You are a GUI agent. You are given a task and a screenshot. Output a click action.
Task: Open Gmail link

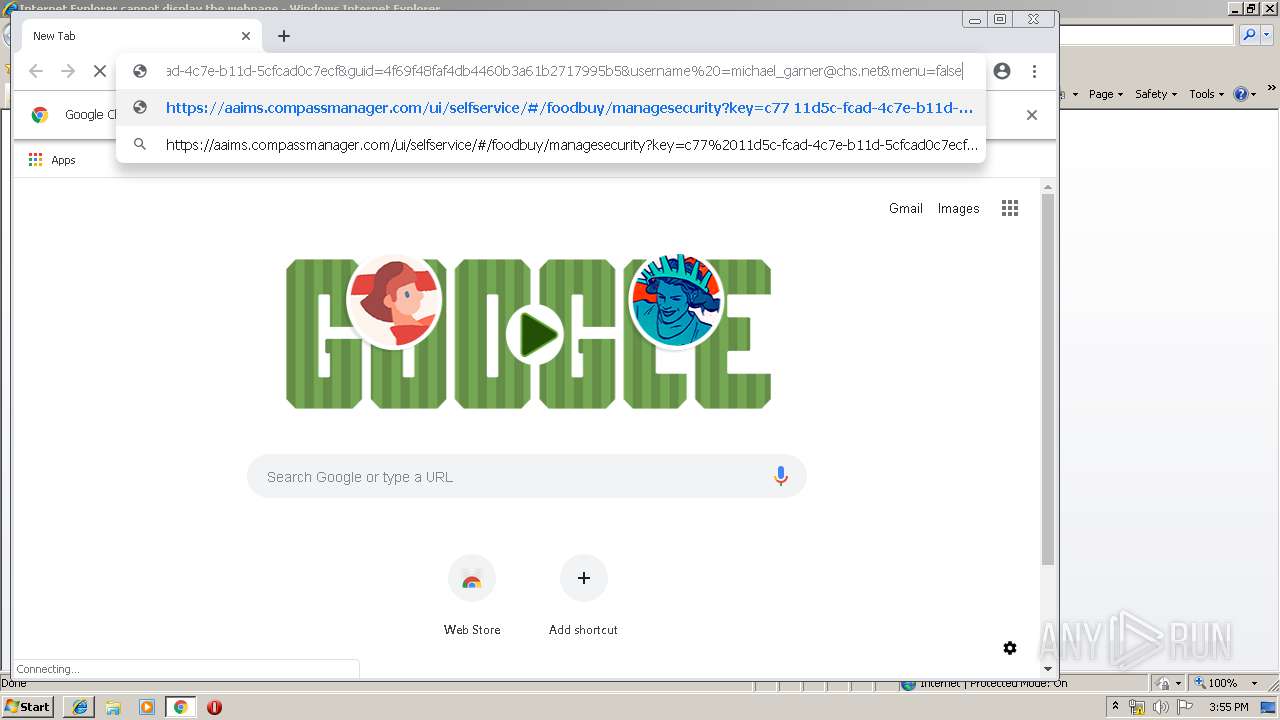906,208
